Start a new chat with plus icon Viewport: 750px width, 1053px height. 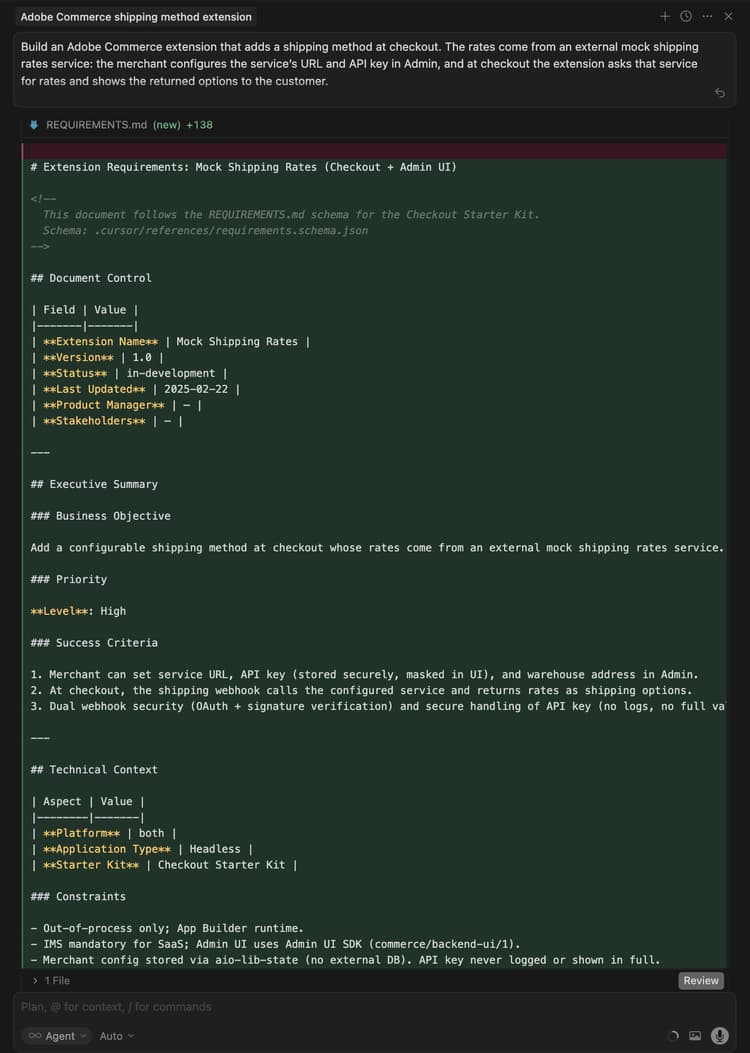pos(665,16)
